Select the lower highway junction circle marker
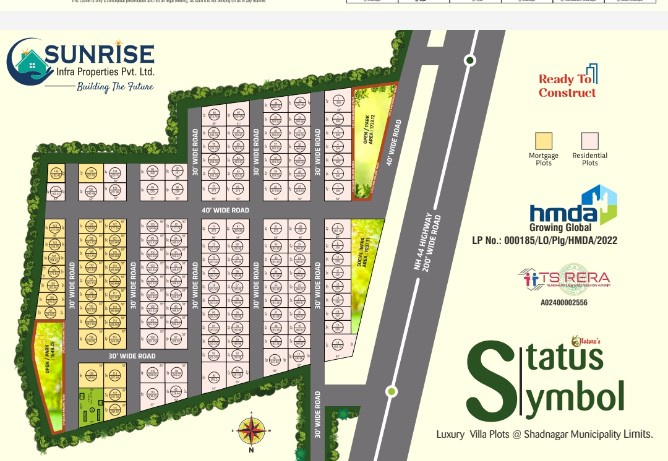 pos(392,391)
